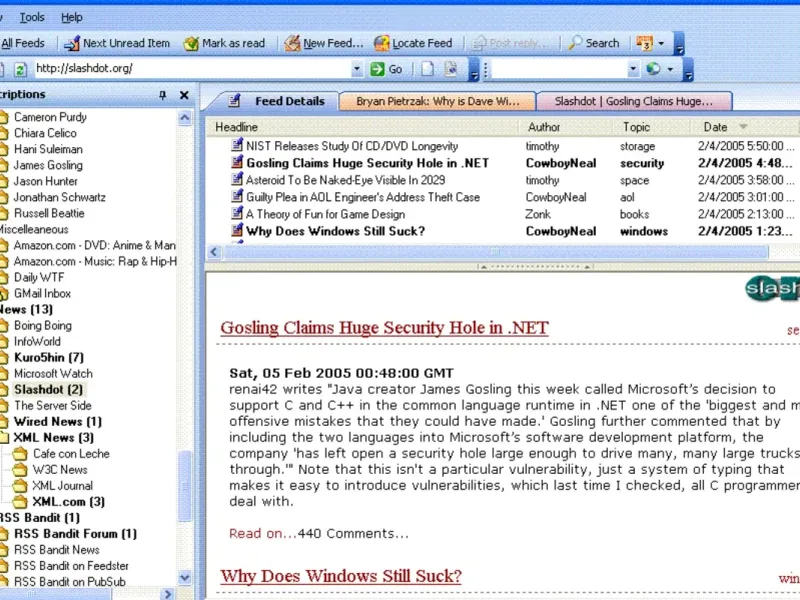Click the New Feed toolbar button
Image resolution: width=800 pixels, height=600 pixels.
point(324,43)
